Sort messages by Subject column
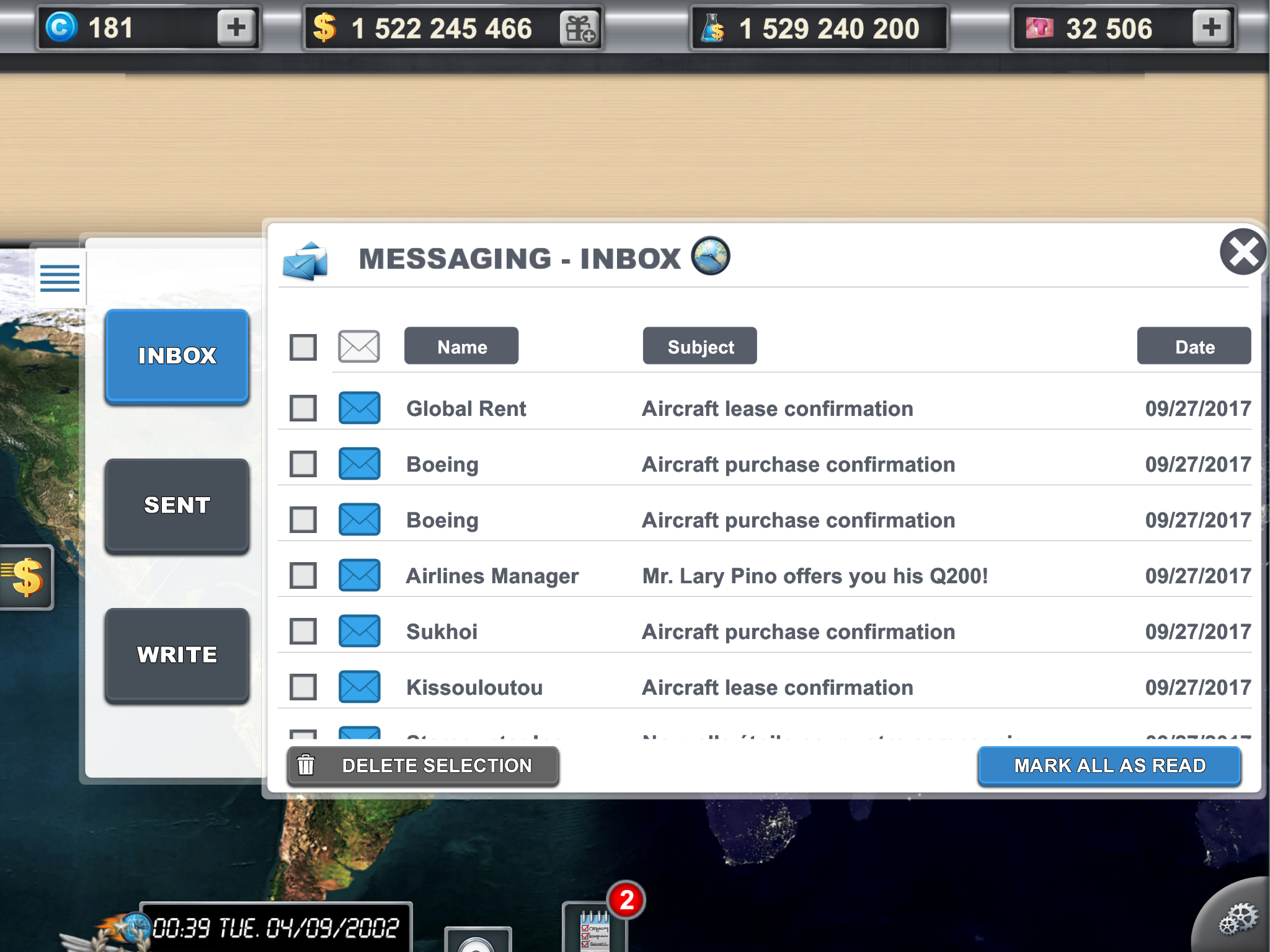The height and width of the screenshot is (952, 1270). (x=700, y=346)
